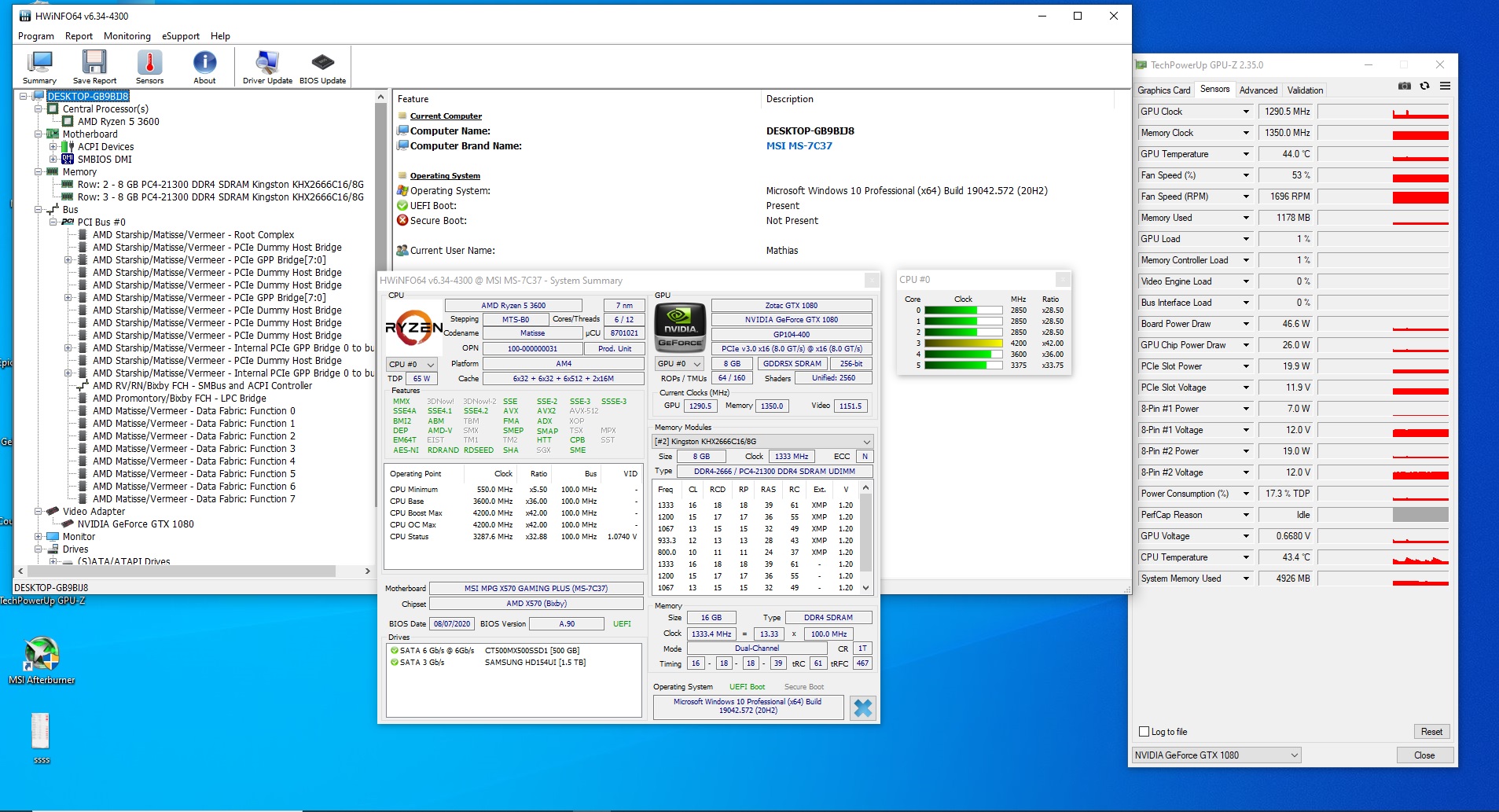Screen dimensions: 1499x812
Task: Open the MSI MS-7C37 brand name link
Action: pyautogui.click(x=799, y=146)
